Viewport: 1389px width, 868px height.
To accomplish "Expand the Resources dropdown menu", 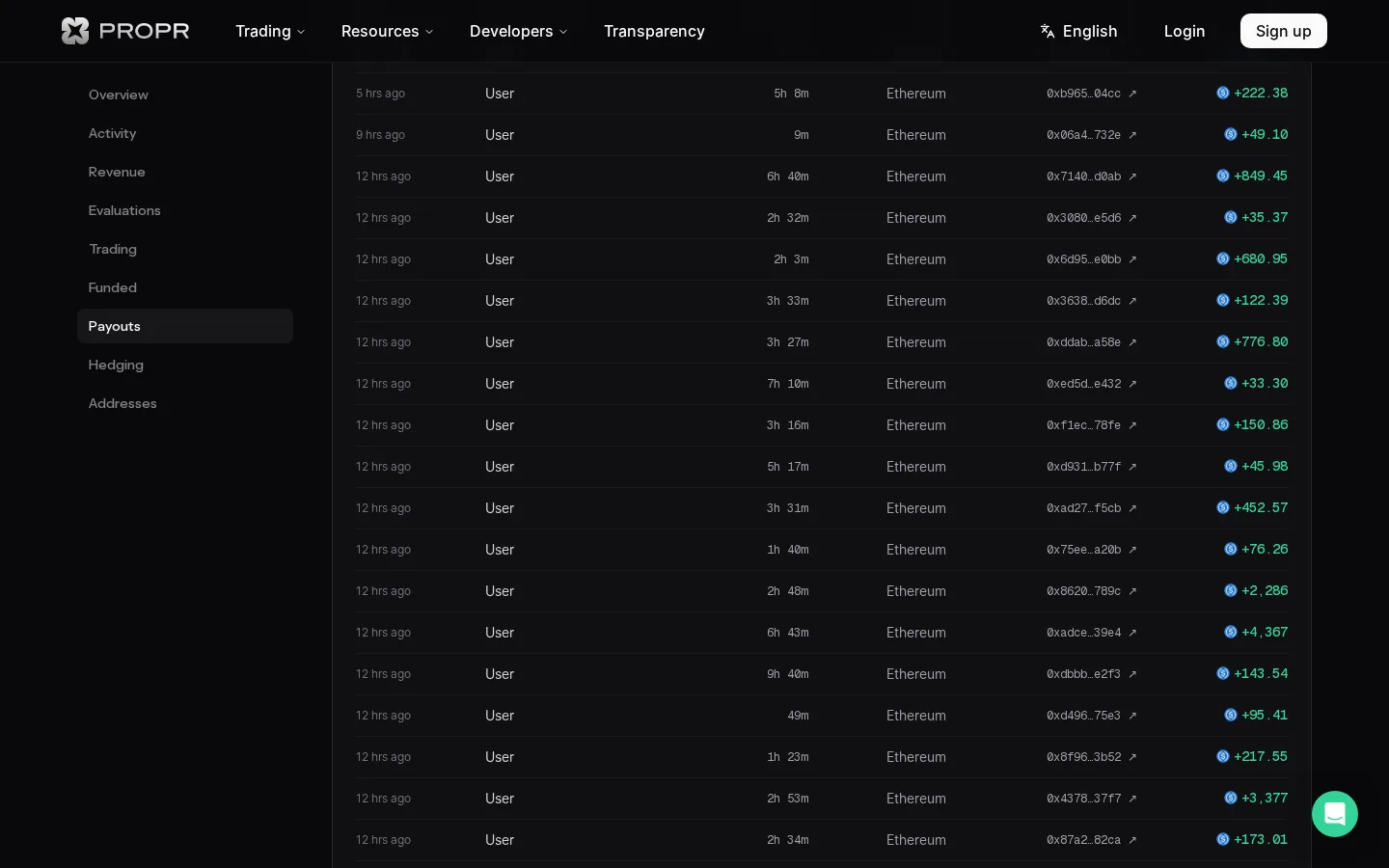I will (388, 31).
